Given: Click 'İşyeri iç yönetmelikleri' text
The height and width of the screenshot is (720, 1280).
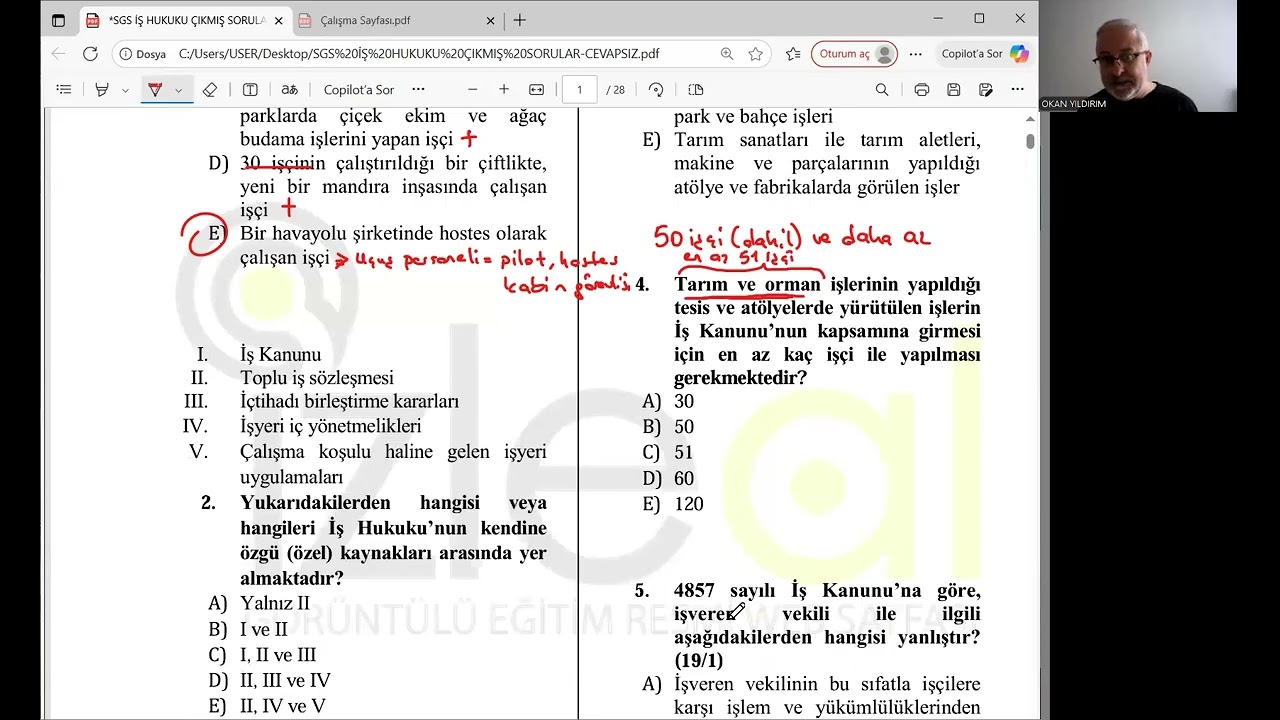Looking at the screenshot, I should tap(331, 426).
